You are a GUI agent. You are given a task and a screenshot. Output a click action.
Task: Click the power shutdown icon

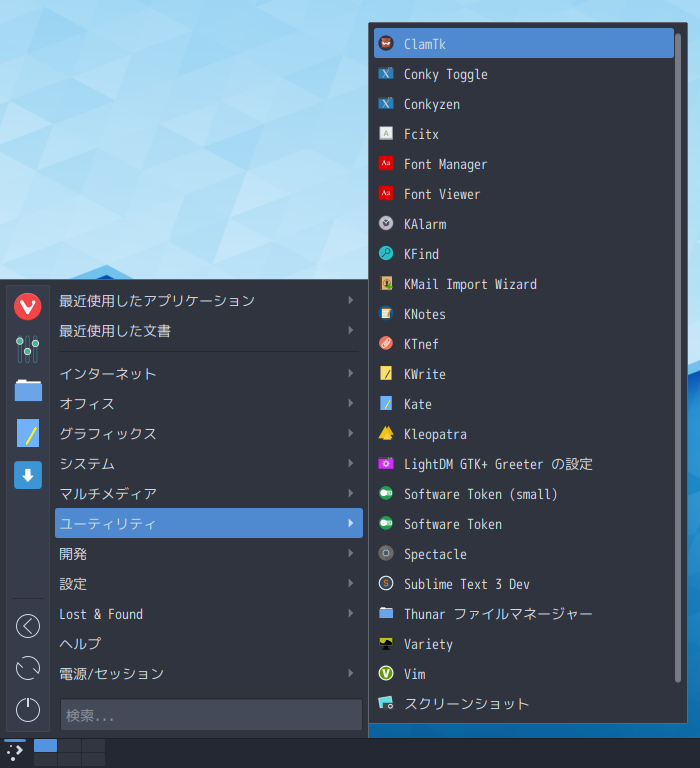[x=28, y=710]
